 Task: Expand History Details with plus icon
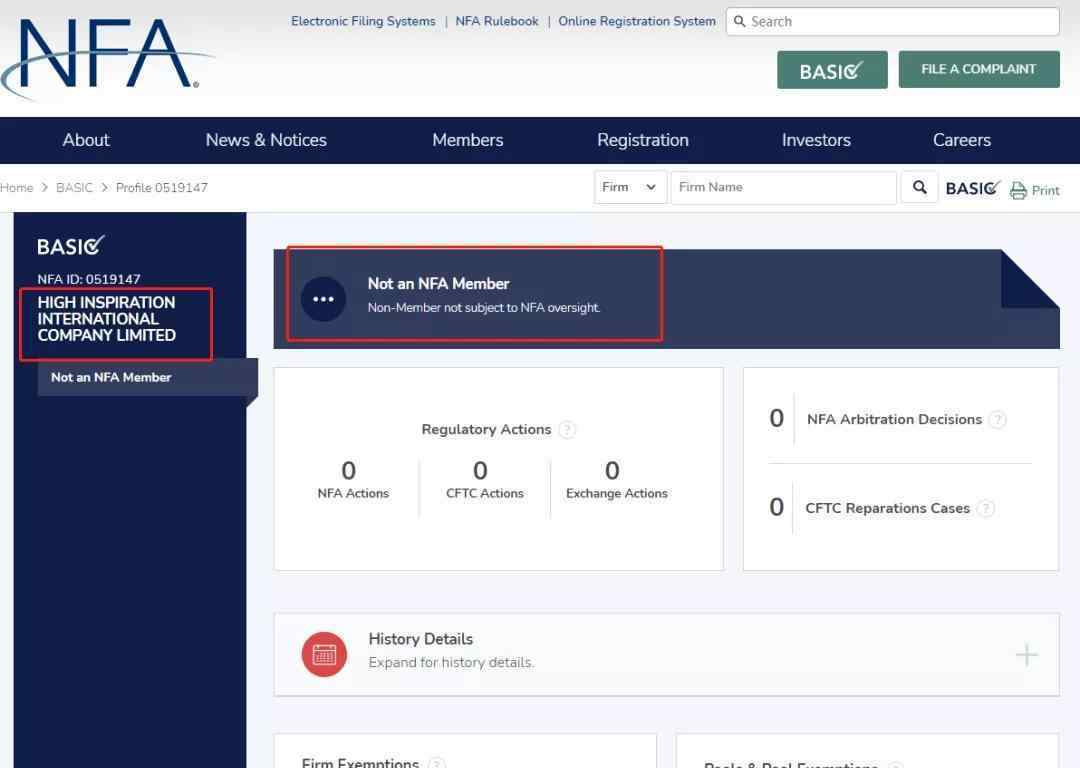click(x=1026, y=654)
